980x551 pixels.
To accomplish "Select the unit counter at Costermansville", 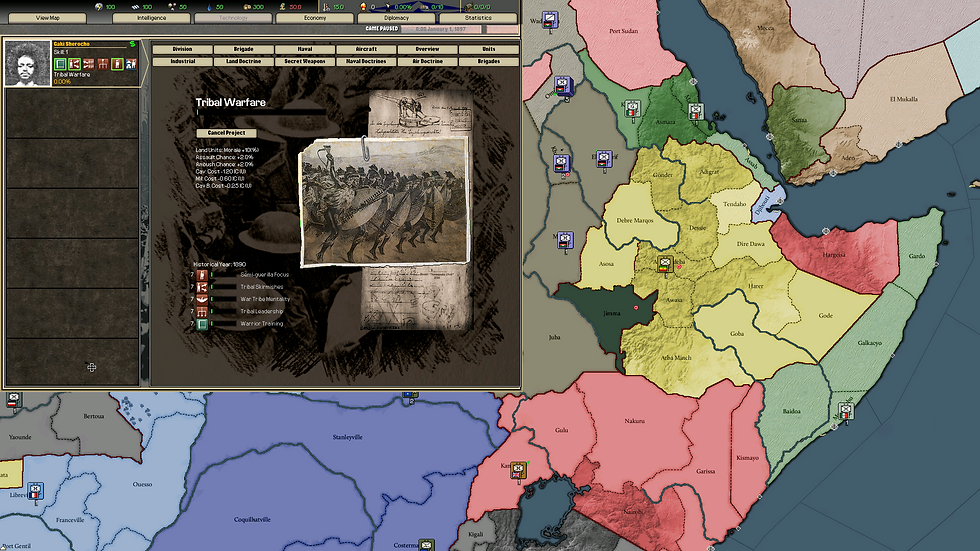I will (x=426, y=545).
